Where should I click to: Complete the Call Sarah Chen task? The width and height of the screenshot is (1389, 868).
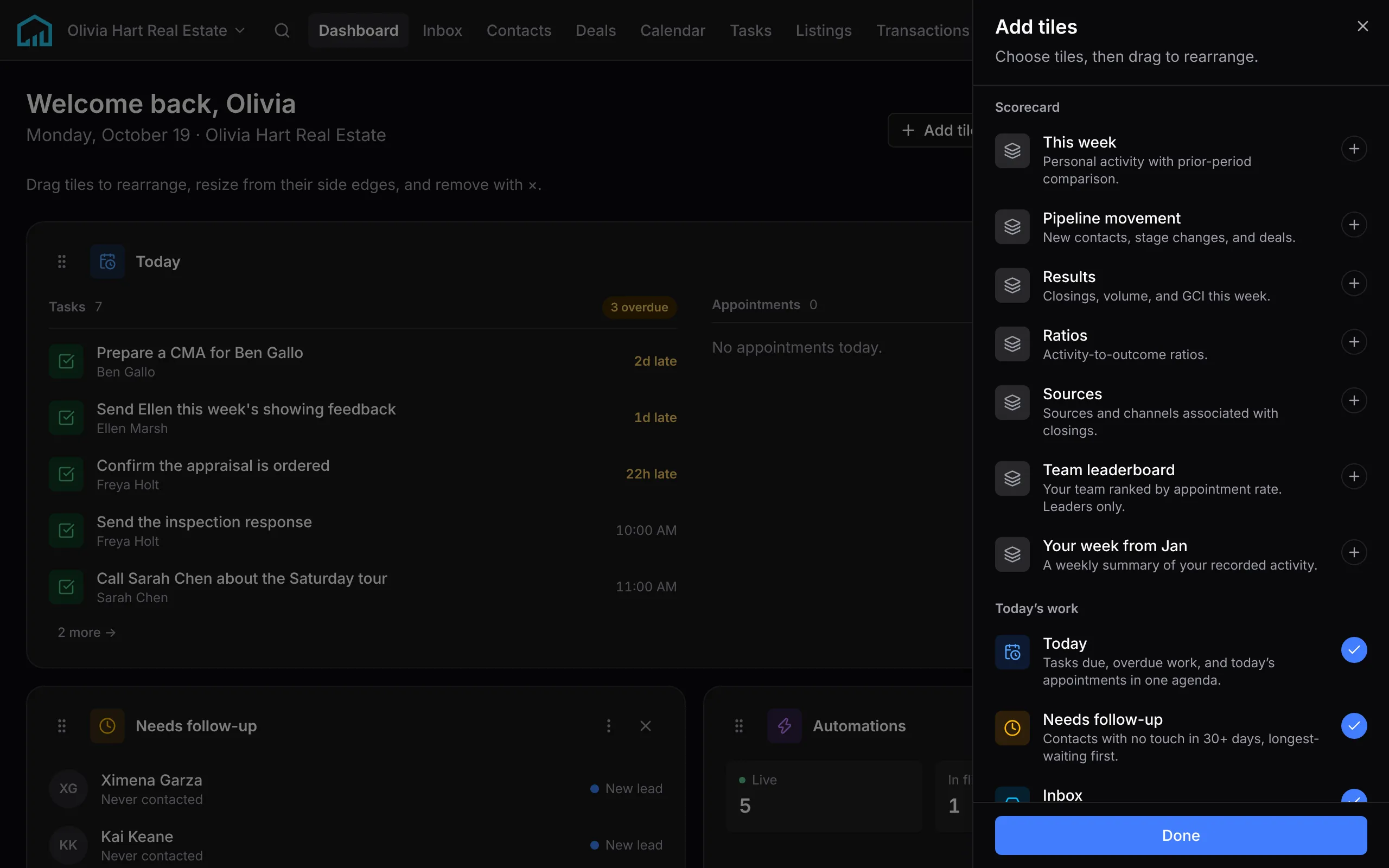(x=66, y=586)
